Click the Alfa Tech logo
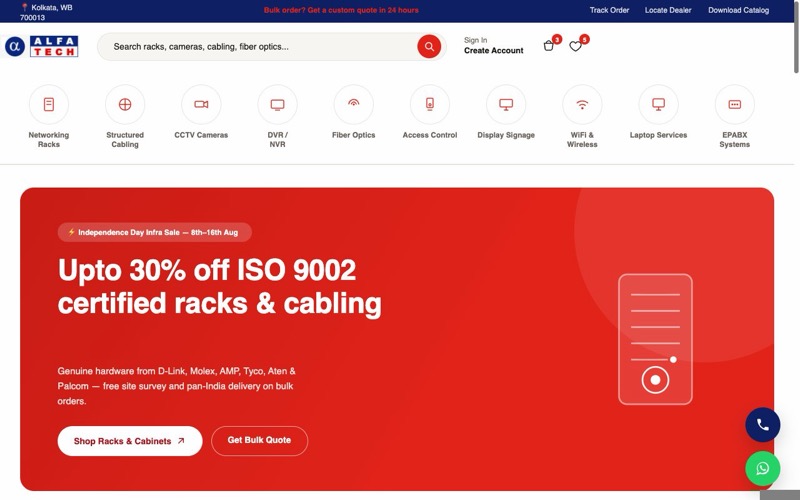800x500 pixels. pyautogui.click(x=40, y=46)
